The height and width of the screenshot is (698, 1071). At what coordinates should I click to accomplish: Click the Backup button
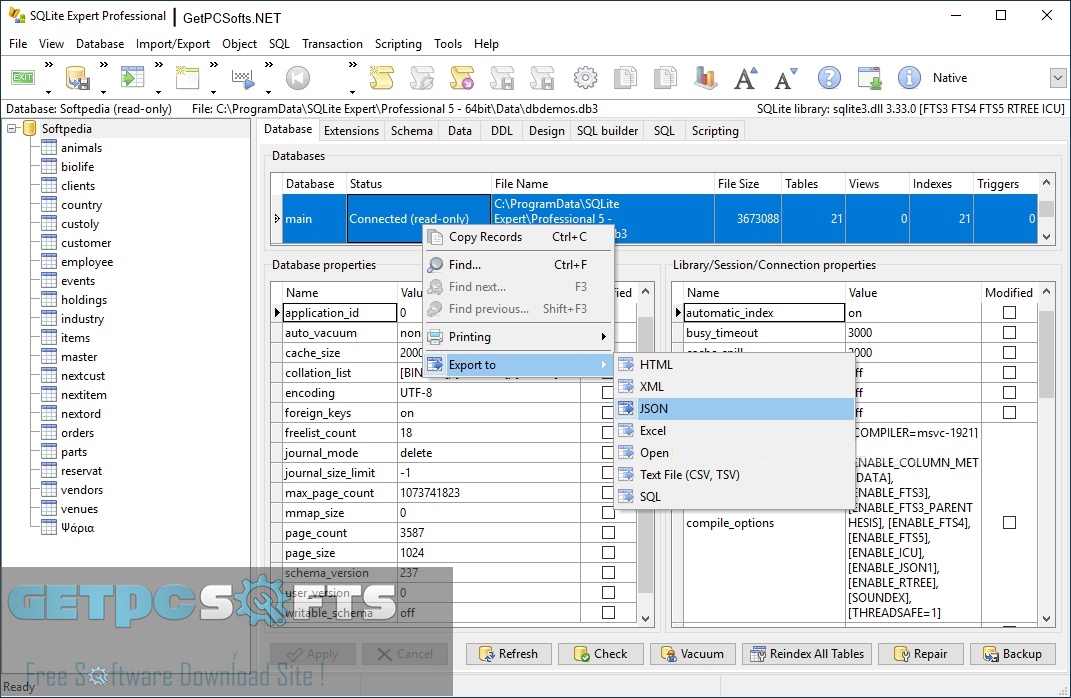tap(1012, 654)
